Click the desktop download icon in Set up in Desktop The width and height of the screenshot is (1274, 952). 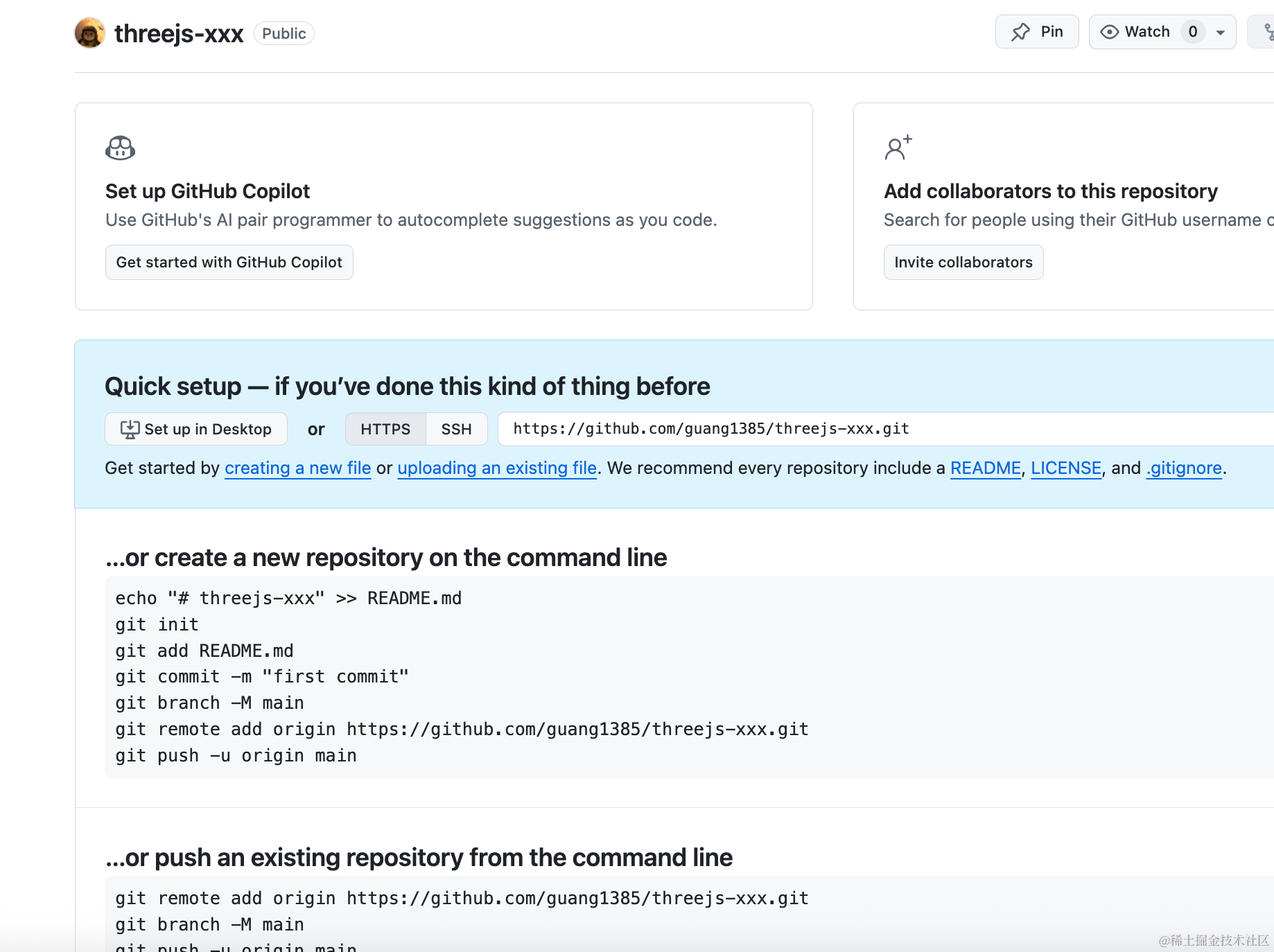(x=130, y=430)
